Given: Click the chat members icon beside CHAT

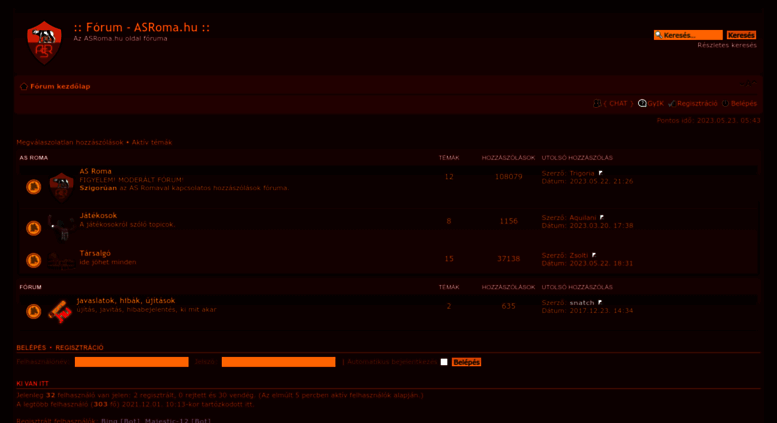Looking at the screenshot, I should (x=597, y=104).
